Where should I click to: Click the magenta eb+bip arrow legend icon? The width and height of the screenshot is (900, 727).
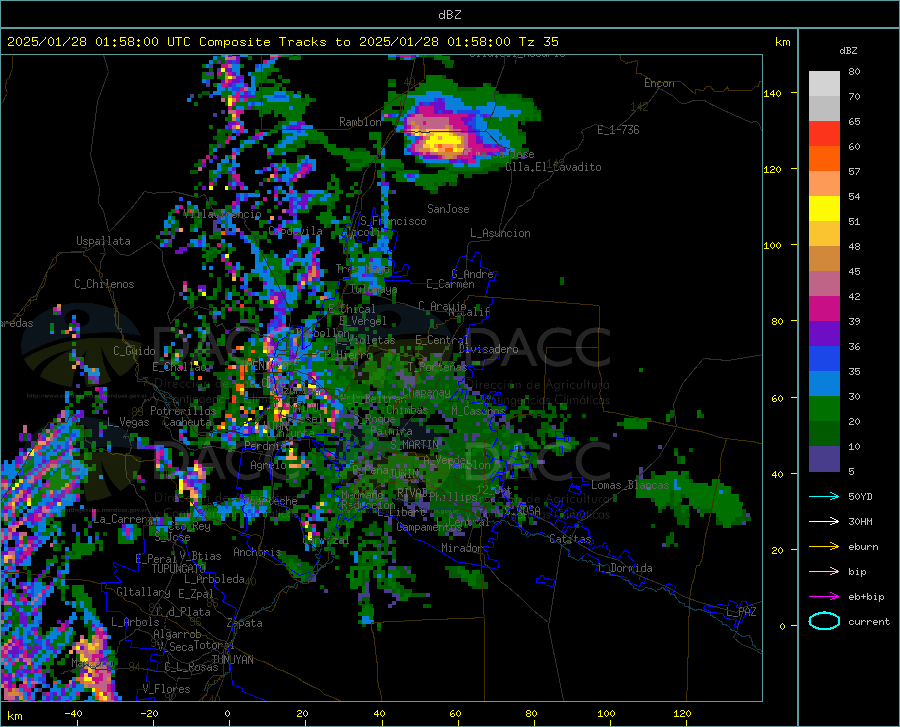coord(824,597)
